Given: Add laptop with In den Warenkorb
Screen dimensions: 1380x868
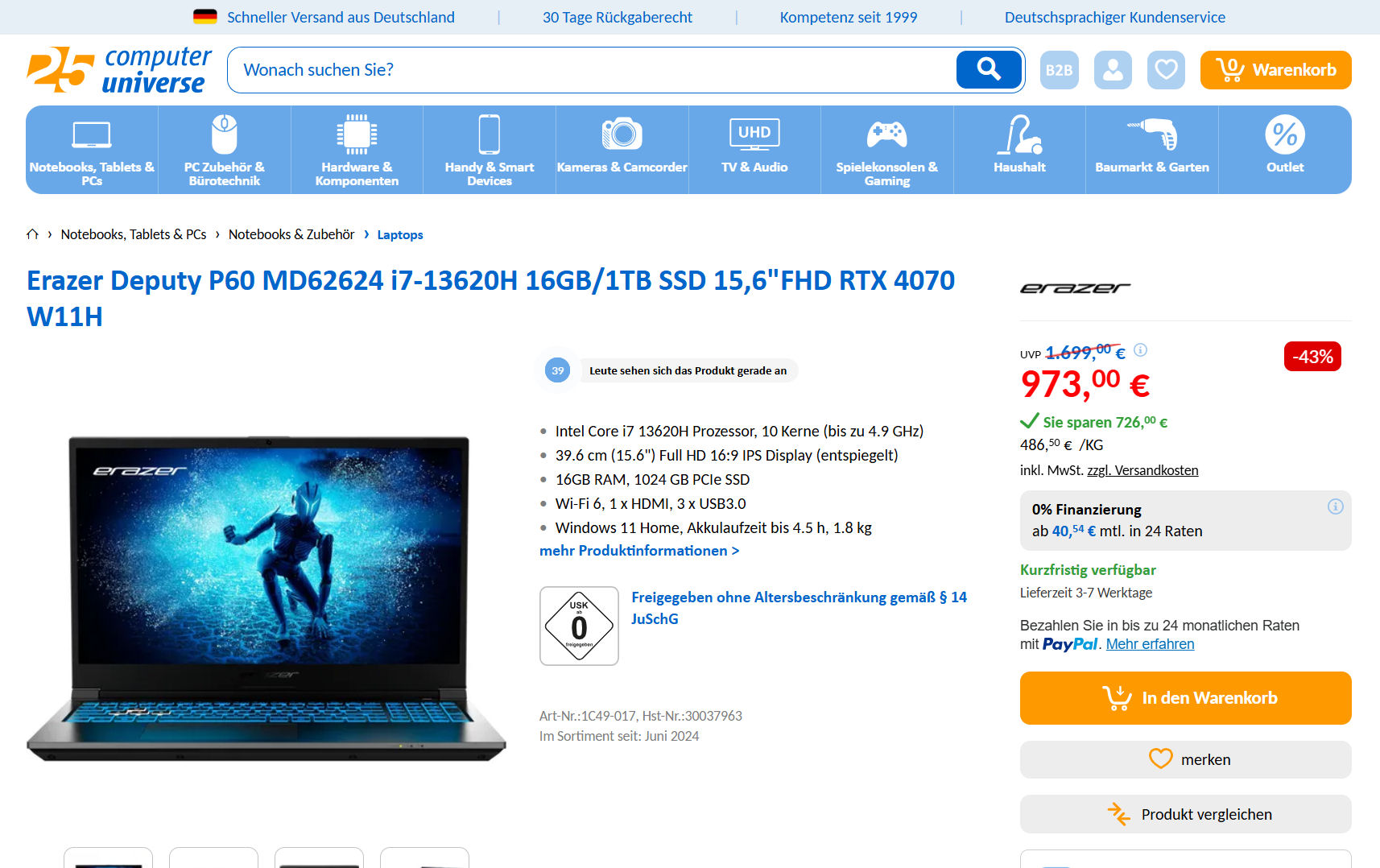Looking at the screenshot, I should pyautogui.click(x=1185, y=698).
